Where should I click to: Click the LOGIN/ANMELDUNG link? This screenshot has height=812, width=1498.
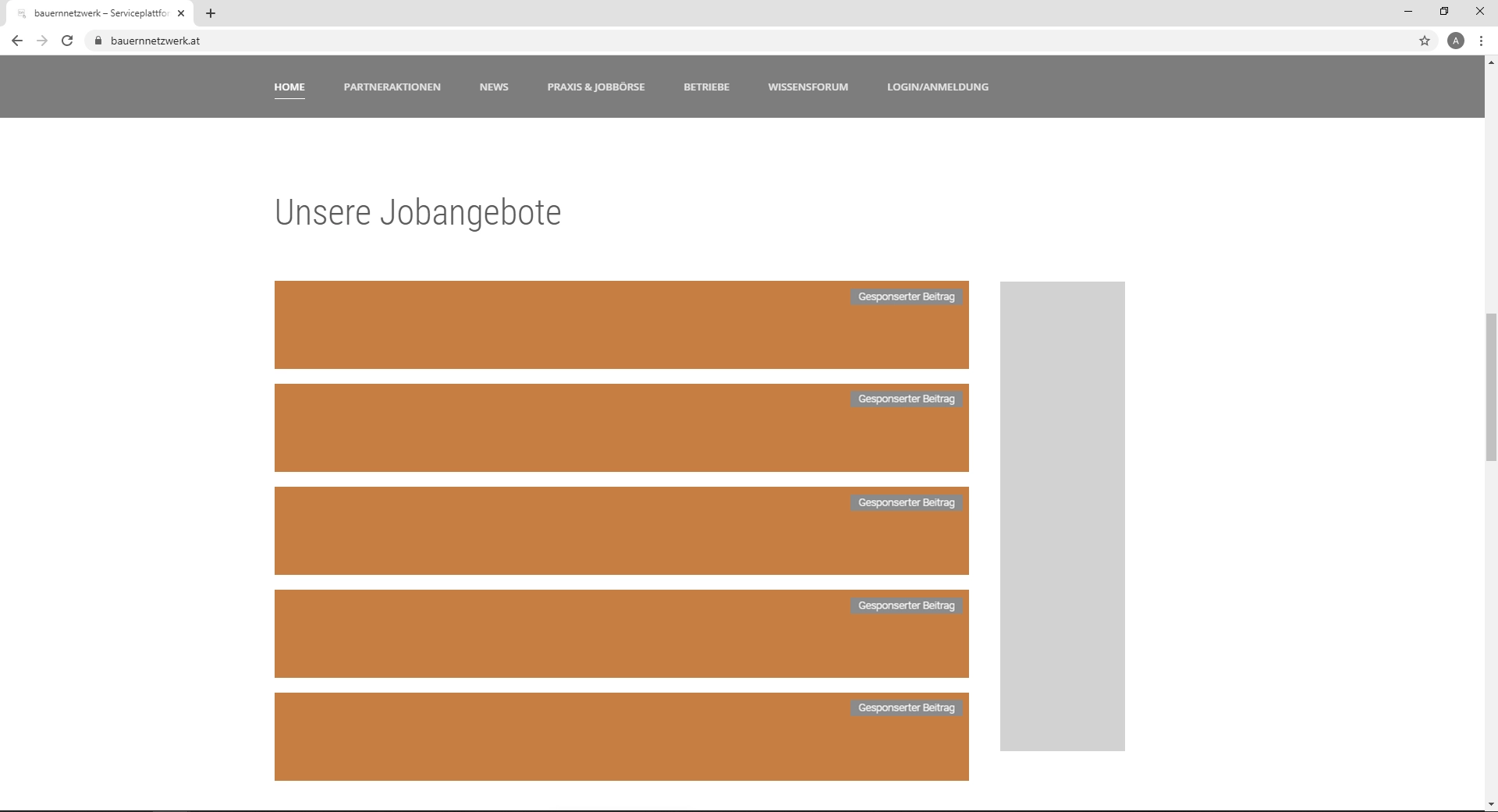pyautogui.click(x=937, y=87)
